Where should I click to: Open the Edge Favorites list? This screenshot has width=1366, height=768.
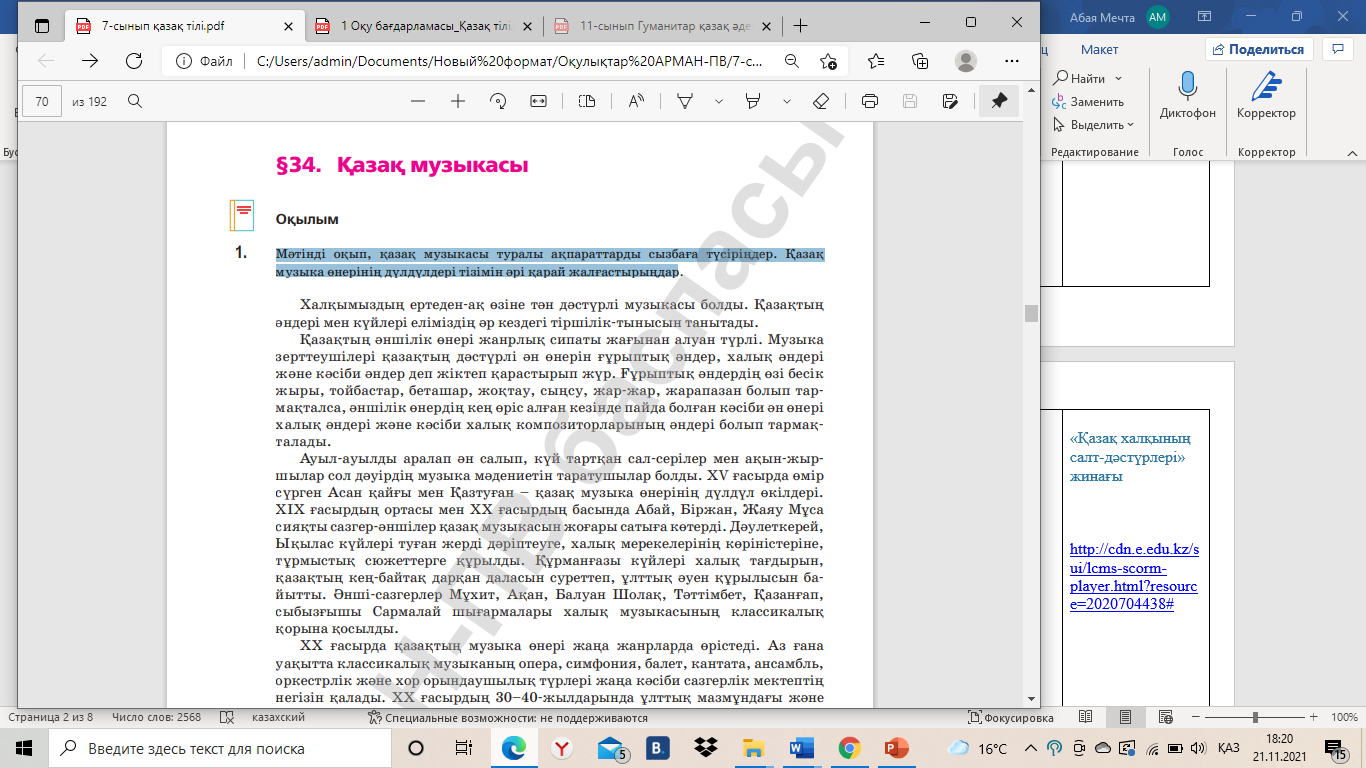pos(876,61)
